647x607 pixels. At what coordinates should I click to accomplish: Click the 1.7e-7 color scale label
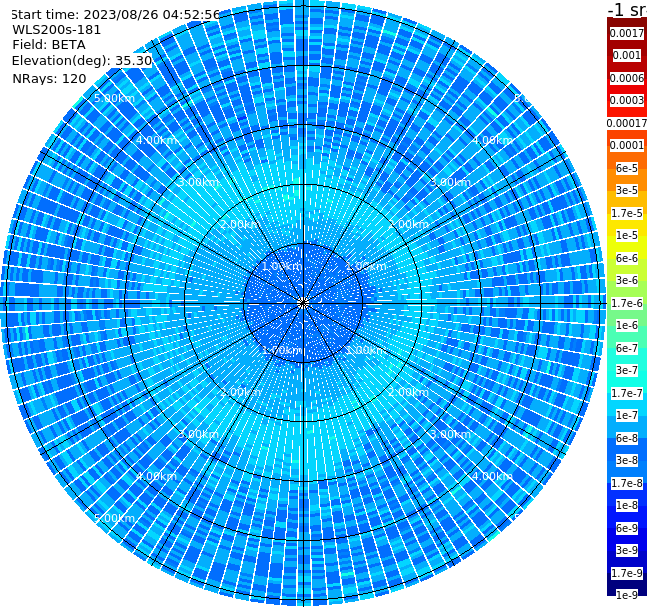(627, 393)
